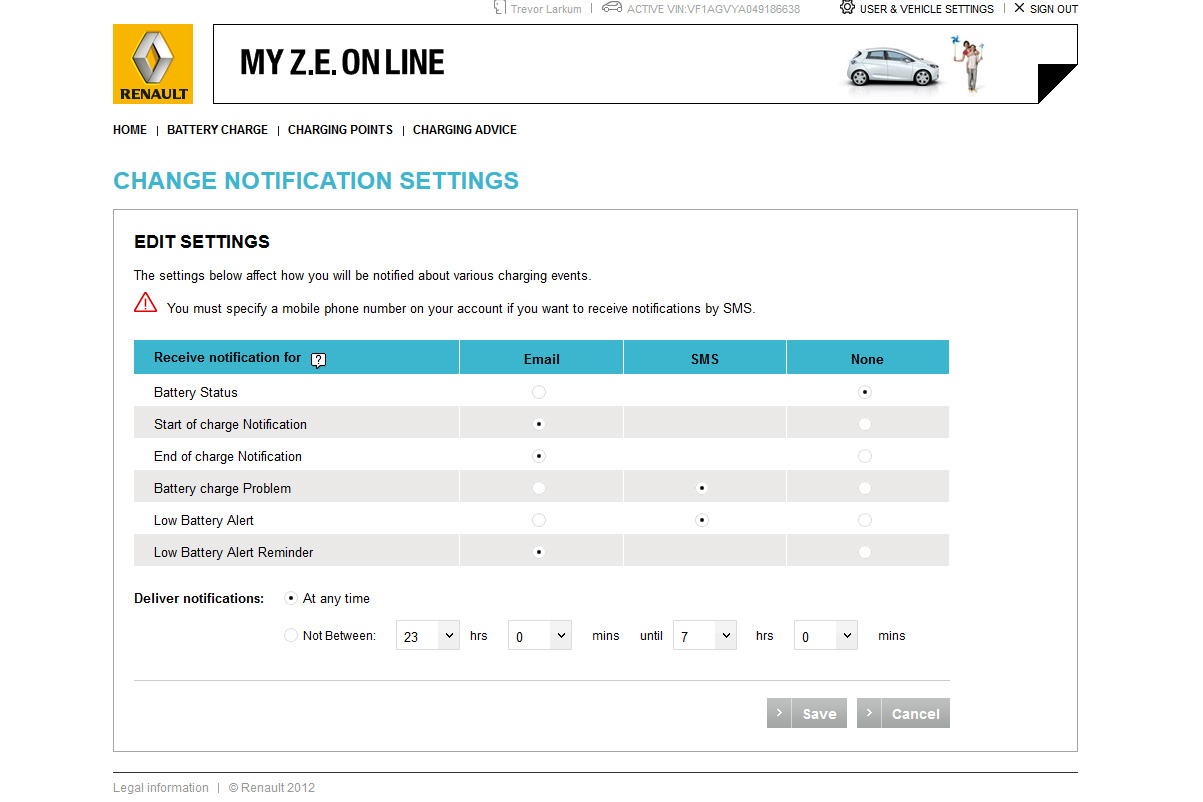This screenshot has height=802, width=1203.
Task: Click the © Renault 2012 footer text
Action: (x=271, y=788)
